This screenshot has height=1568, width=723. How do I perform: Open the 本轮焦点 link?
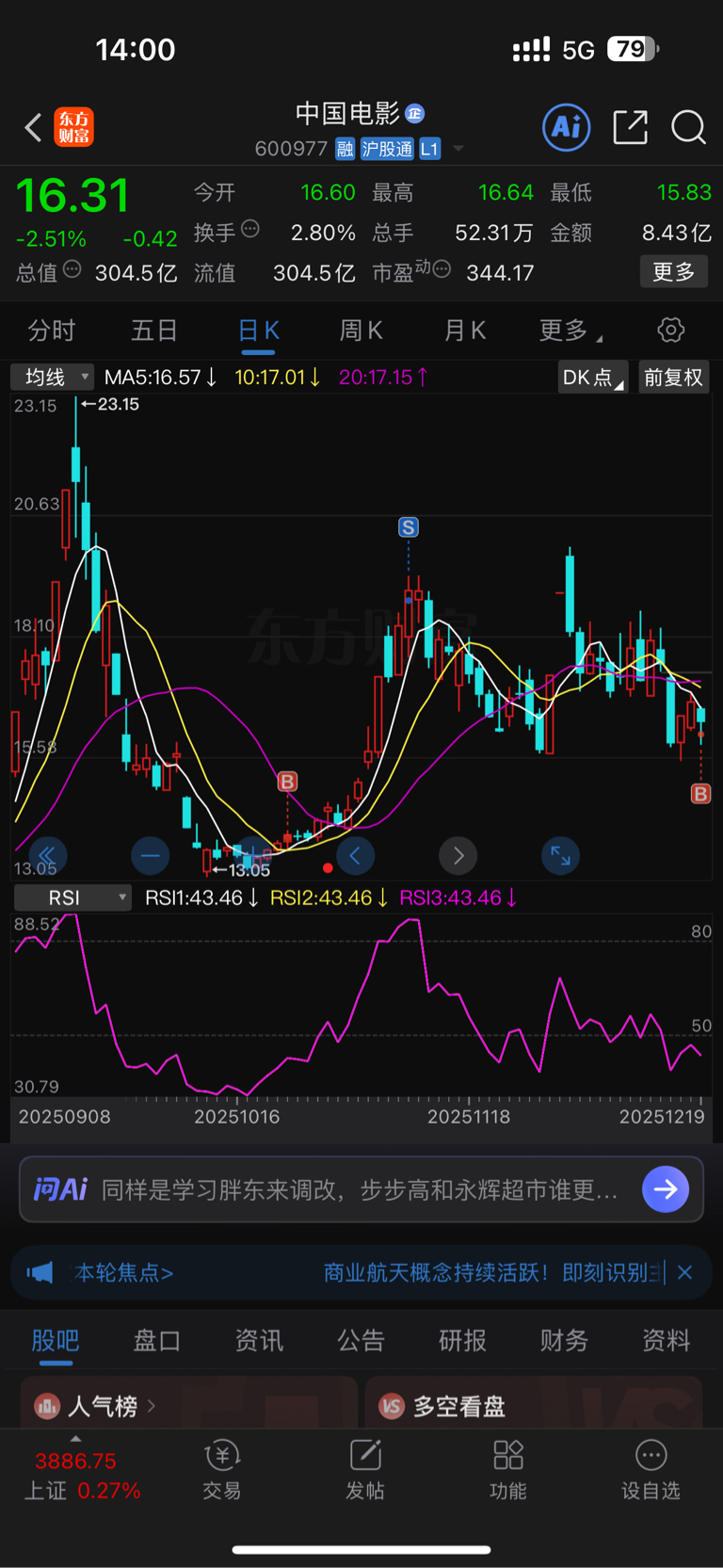[x=124, y=1273]
